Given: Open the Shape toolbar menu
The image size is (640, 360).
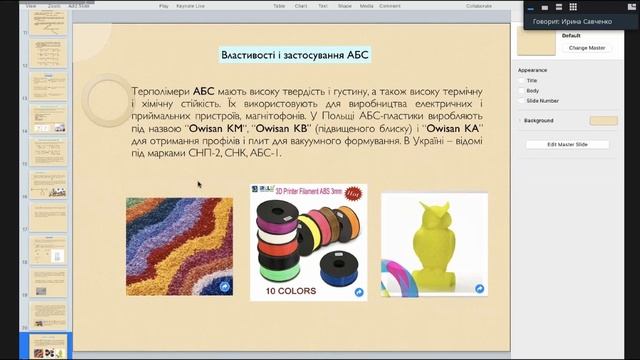Looking at the screenshot, I should [x=344, y=6].
